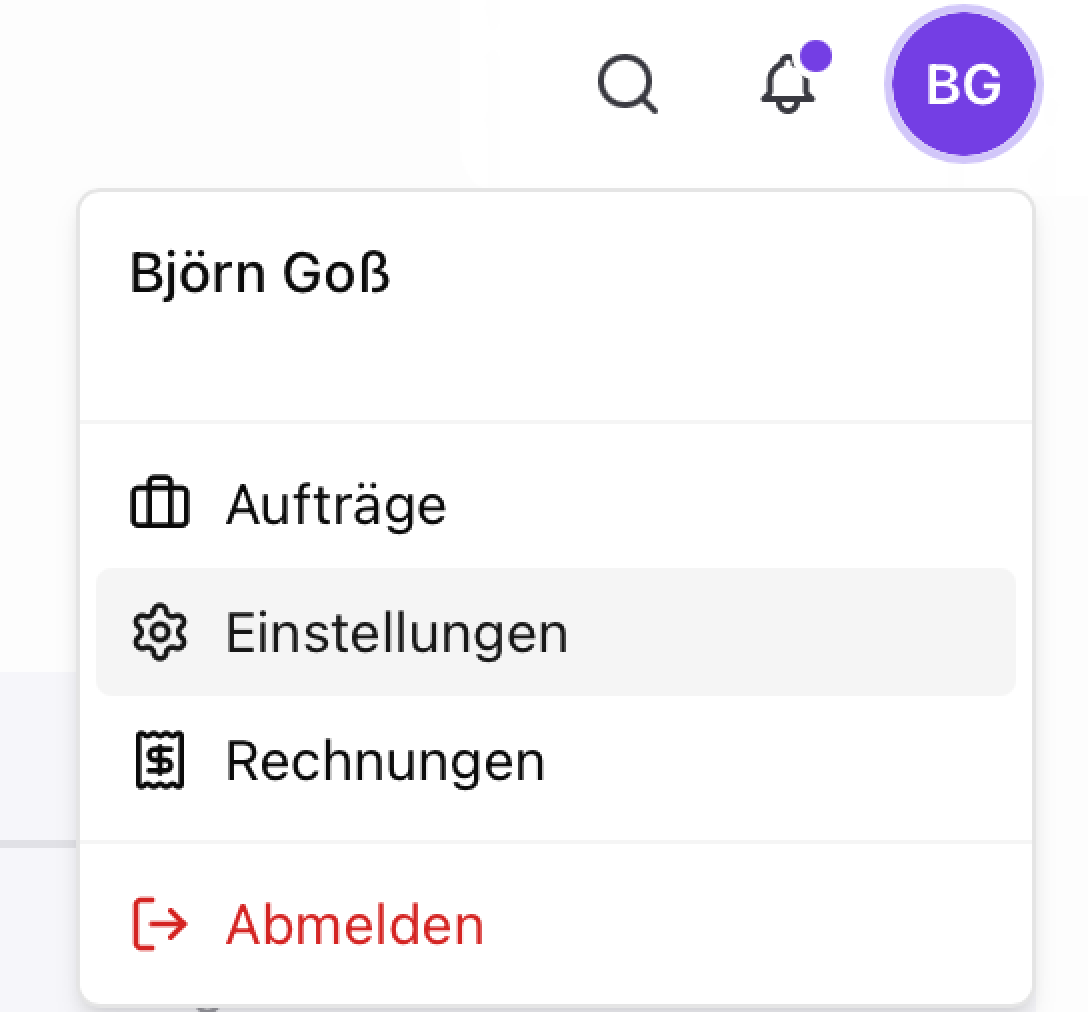
Task: Click the purple notification dot badge
Action: (815, 56)
